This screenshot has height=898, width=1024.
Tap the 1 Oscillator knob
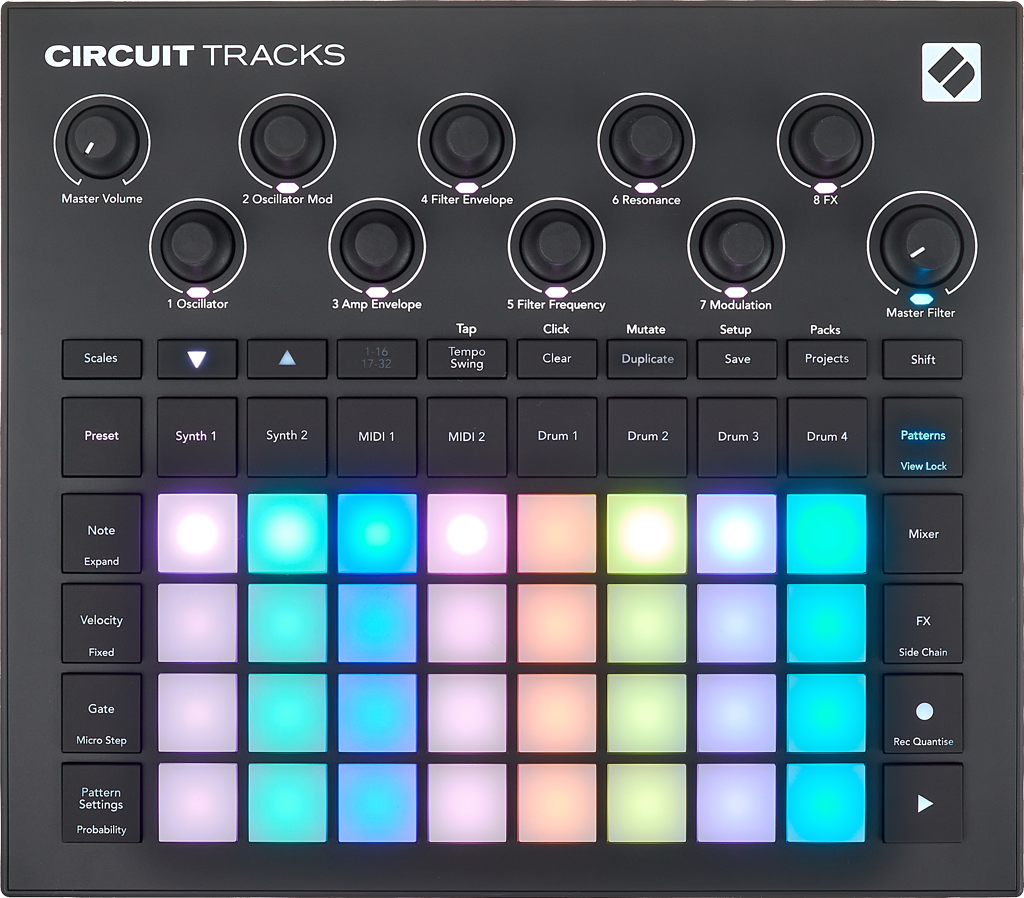point(197,243)
